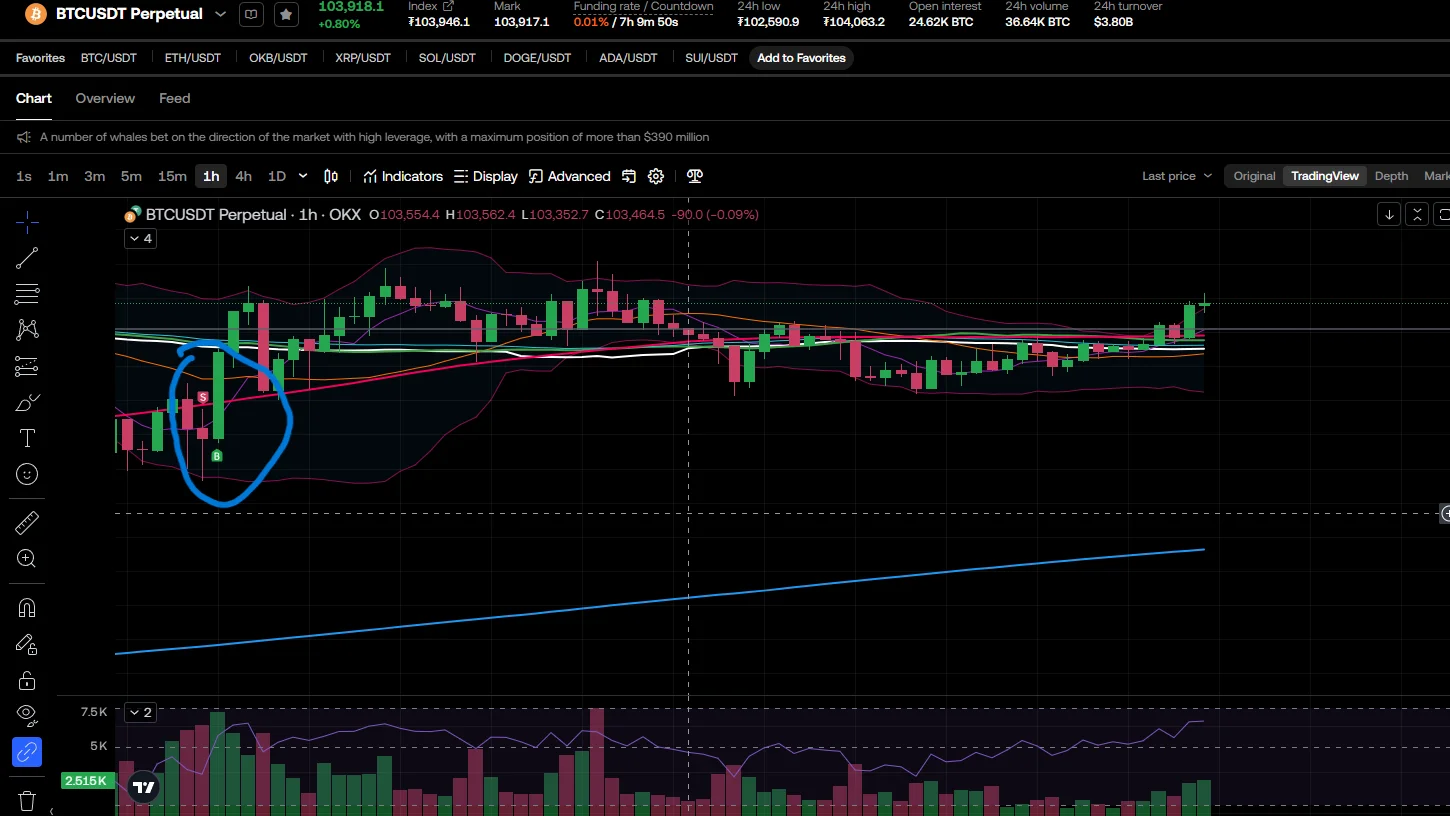Collapse the 4 indicators legend expander
The height and width of the screenshot is (816, 1450).
point(140,238)
